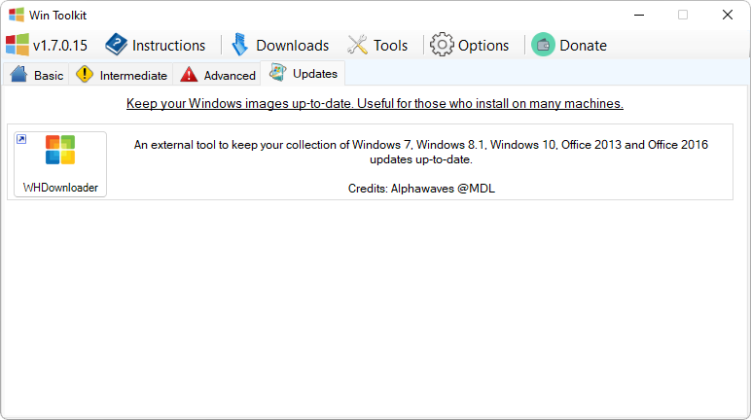The image size is (751, 420).
Task: Switch to the Intermediate tab
Action: coord(121,75)
